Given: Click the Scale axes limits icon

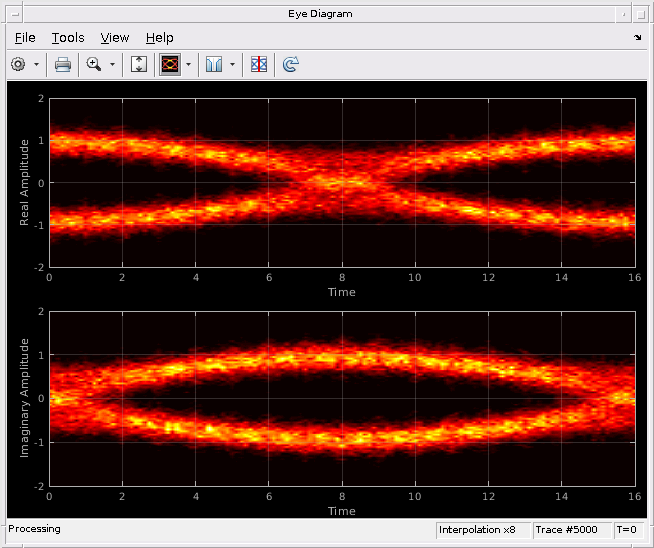Looking at the screenshot, I should pos(138,64).
